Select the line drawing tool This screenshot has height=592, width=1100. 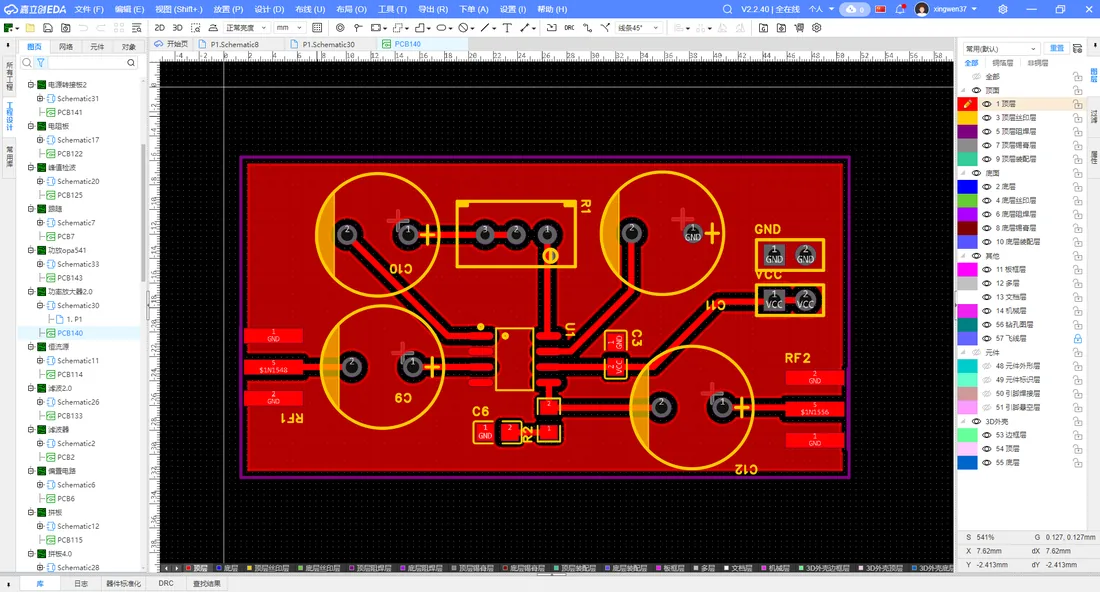[x=485, y=28]
